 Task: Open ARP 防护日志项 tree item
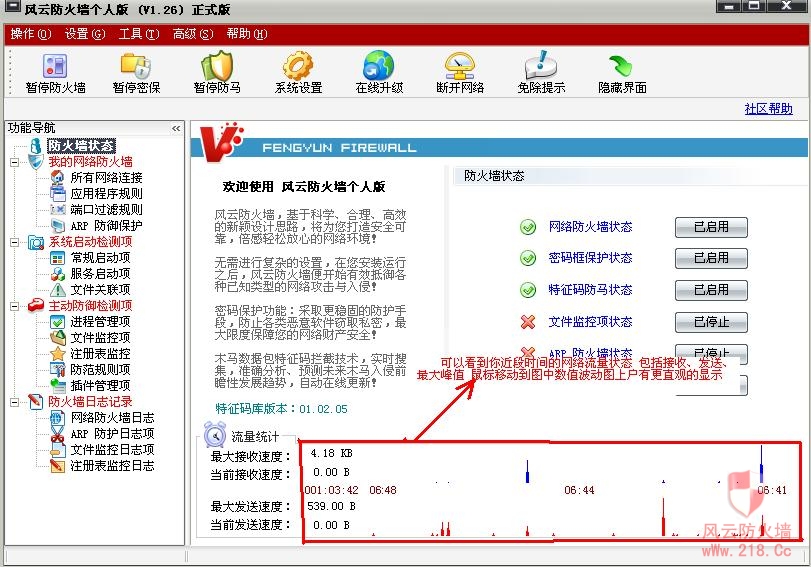pos(112,434)
